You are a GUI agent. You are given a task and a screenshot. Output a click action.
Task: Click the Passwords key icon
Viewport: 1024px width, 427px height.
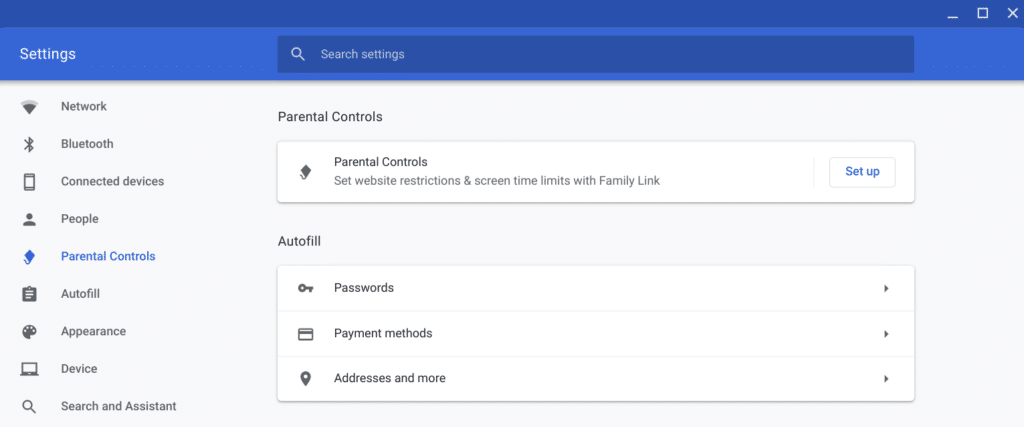click(306, 288)
